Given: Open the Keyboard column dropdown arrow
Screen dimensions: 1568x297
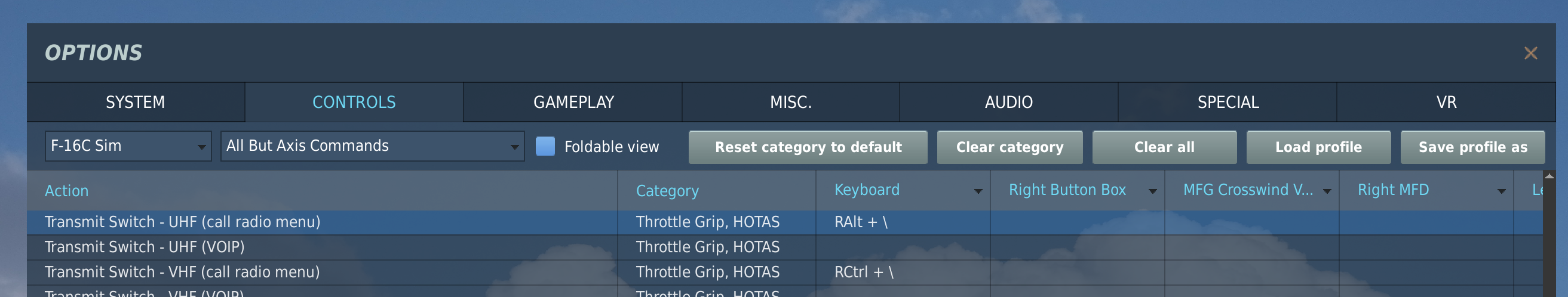Looking at the screenshot, I should tap(978, 191).
